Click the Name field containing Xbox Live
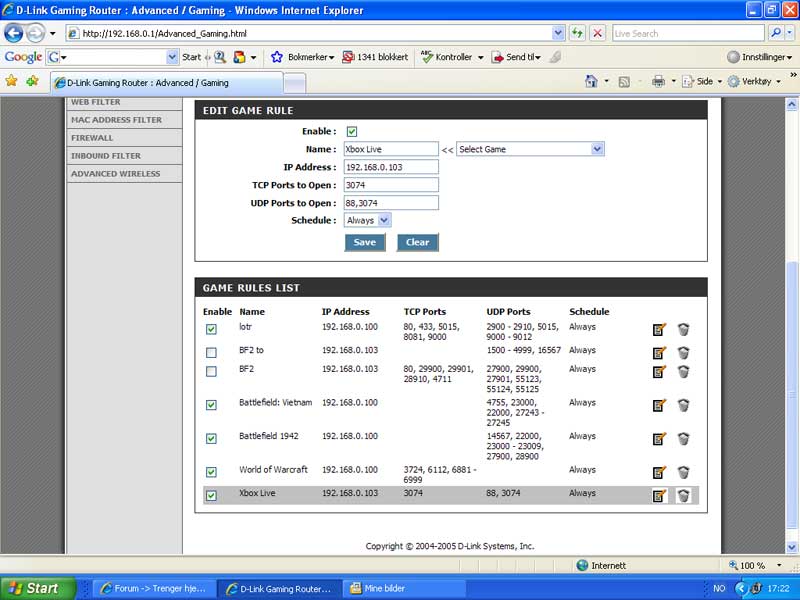800x600 pixels. (x=391, y=149)
